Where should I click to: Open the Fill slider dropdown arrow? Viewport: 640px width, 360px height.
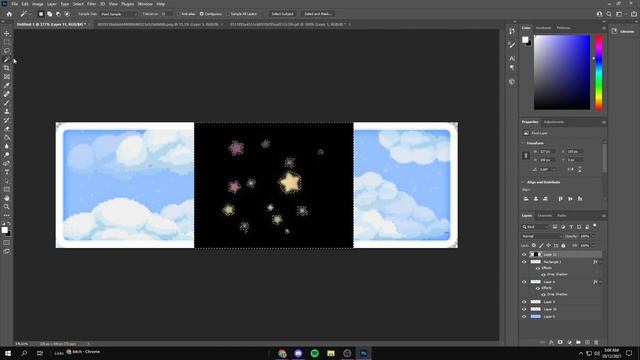coord(593,245)
